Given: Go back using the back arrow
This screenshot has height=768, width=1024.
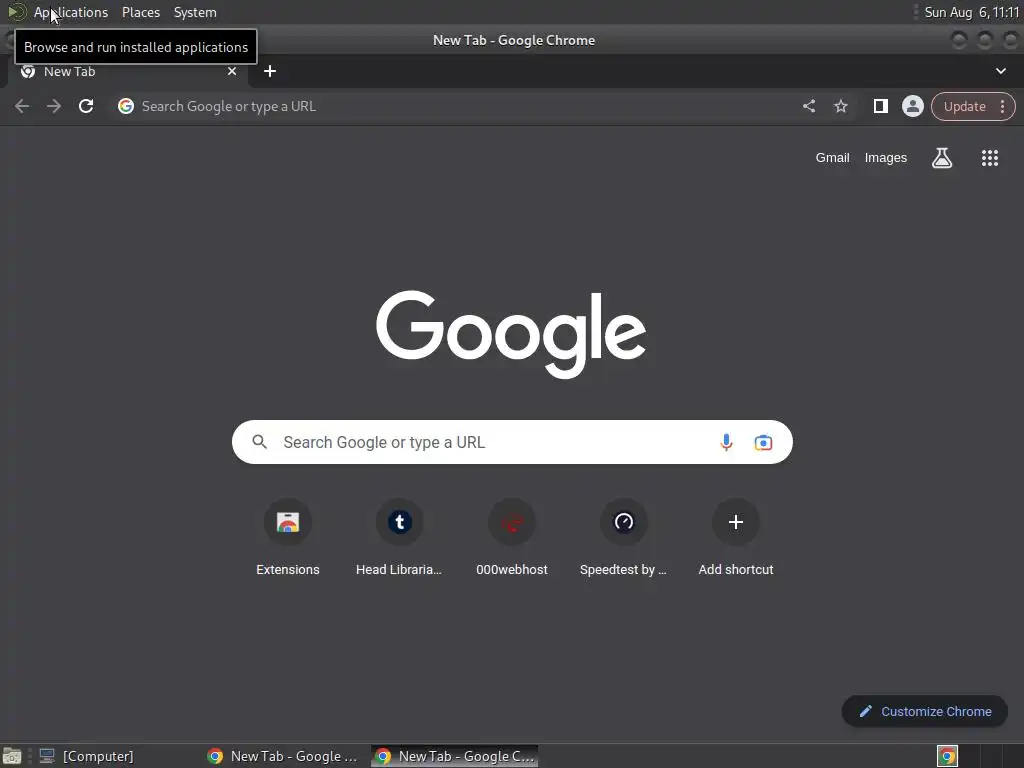Looking at the screenshot, I should coord(22,106).
